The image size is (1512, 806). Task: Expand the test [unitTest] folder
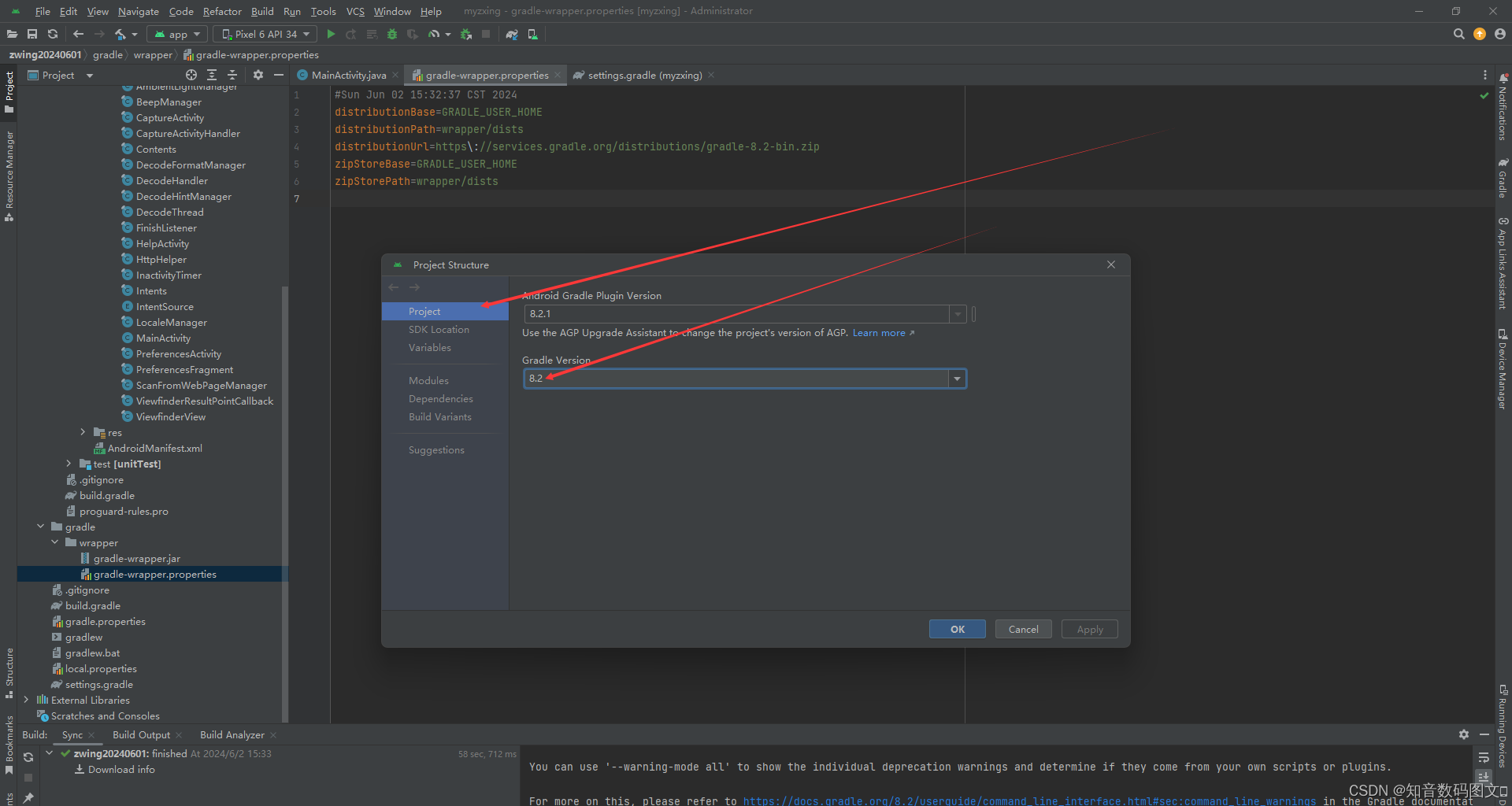(x=69, y=464)
